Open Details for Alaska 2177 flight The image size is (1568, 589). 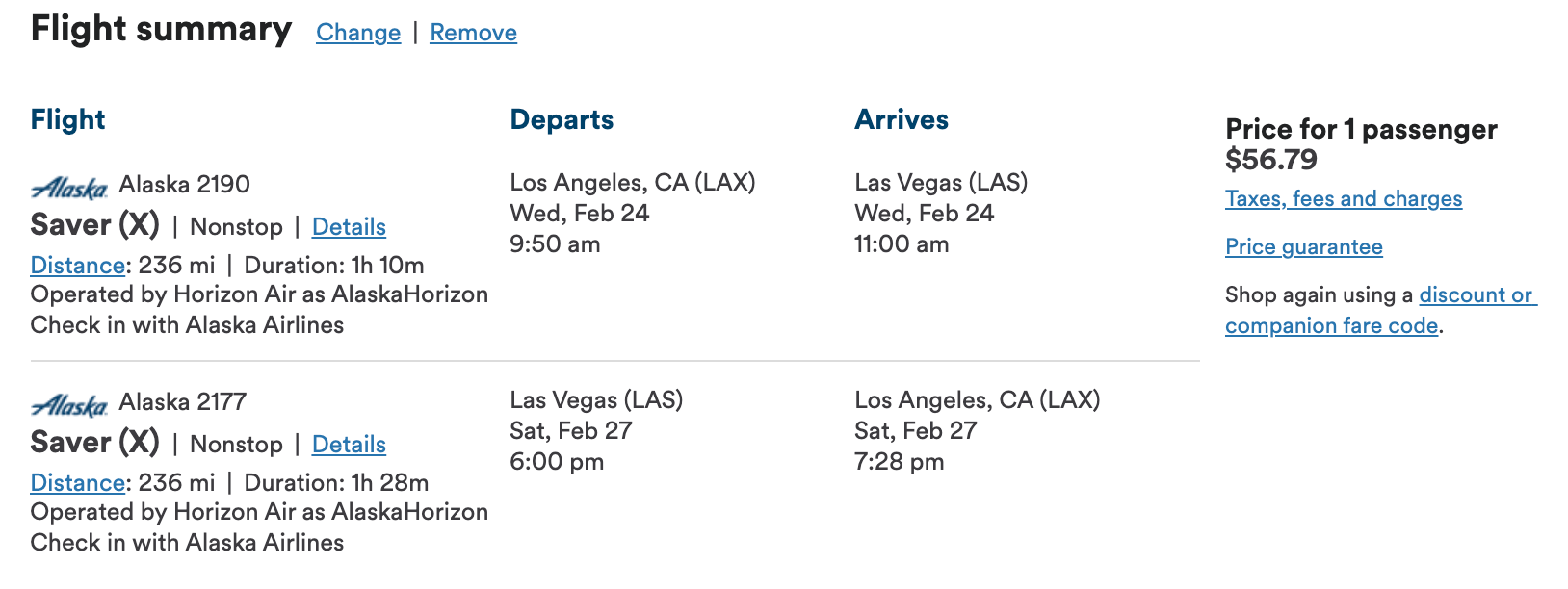pos(349,445)
